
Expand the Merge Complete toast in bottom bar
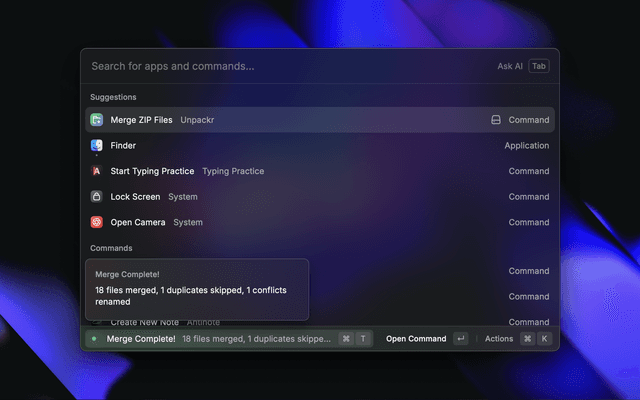(218, 339)
